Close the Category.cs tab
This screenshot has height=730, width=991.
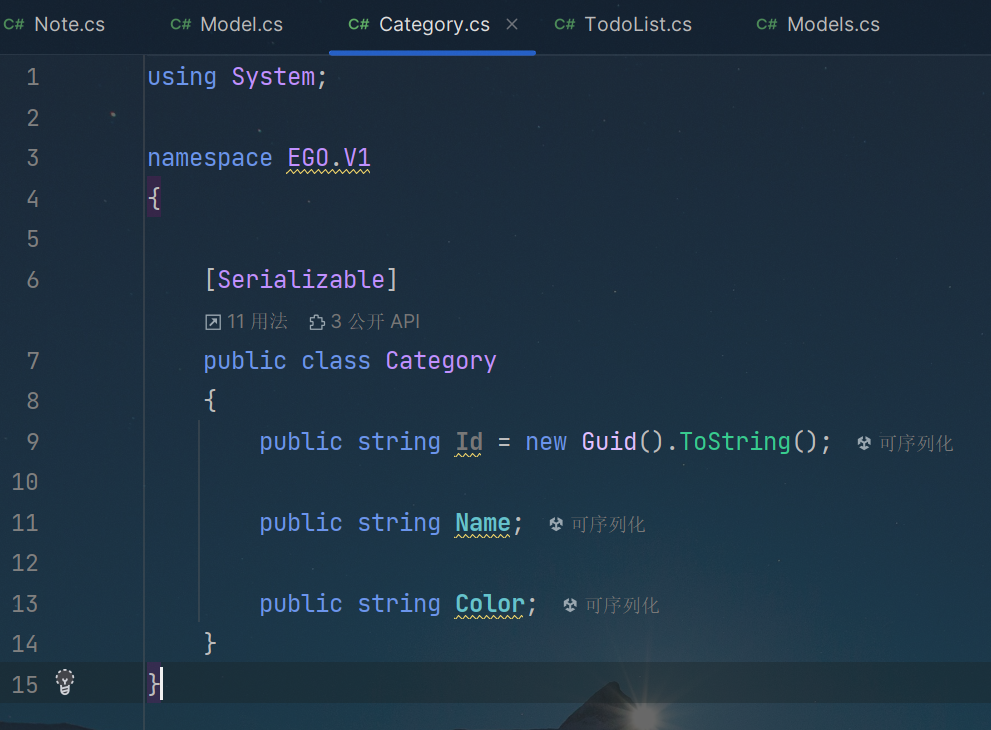point(512,24)
